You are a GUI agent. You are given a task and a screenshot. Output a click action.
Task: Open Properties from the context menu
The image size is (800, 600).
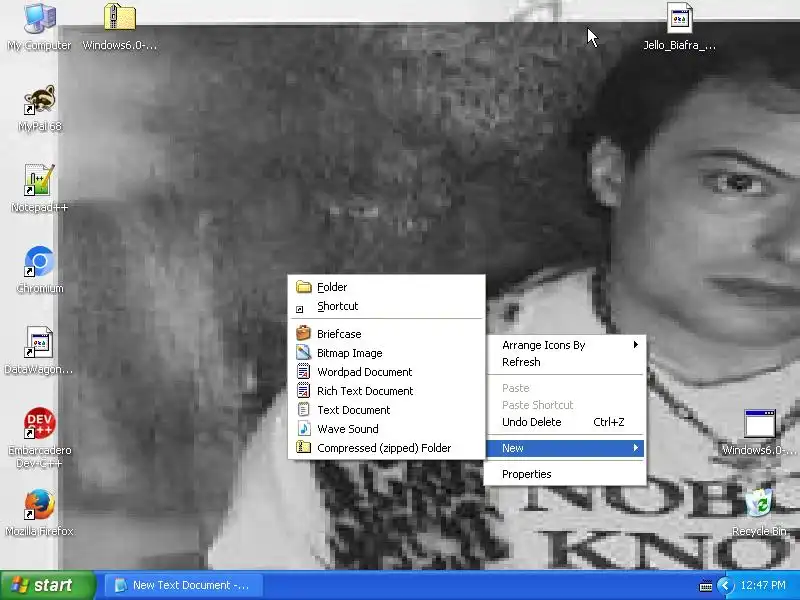coord(565,474)
